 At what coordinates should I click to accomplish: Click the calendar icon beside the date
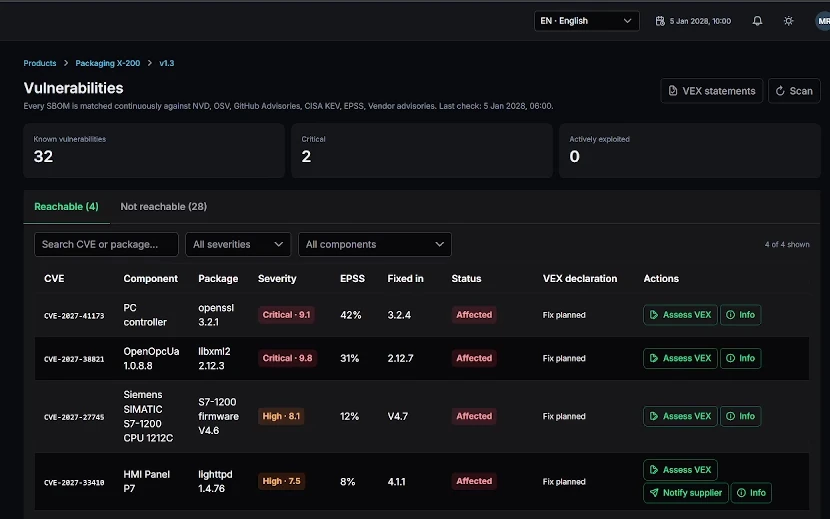[x=660, y=21]
